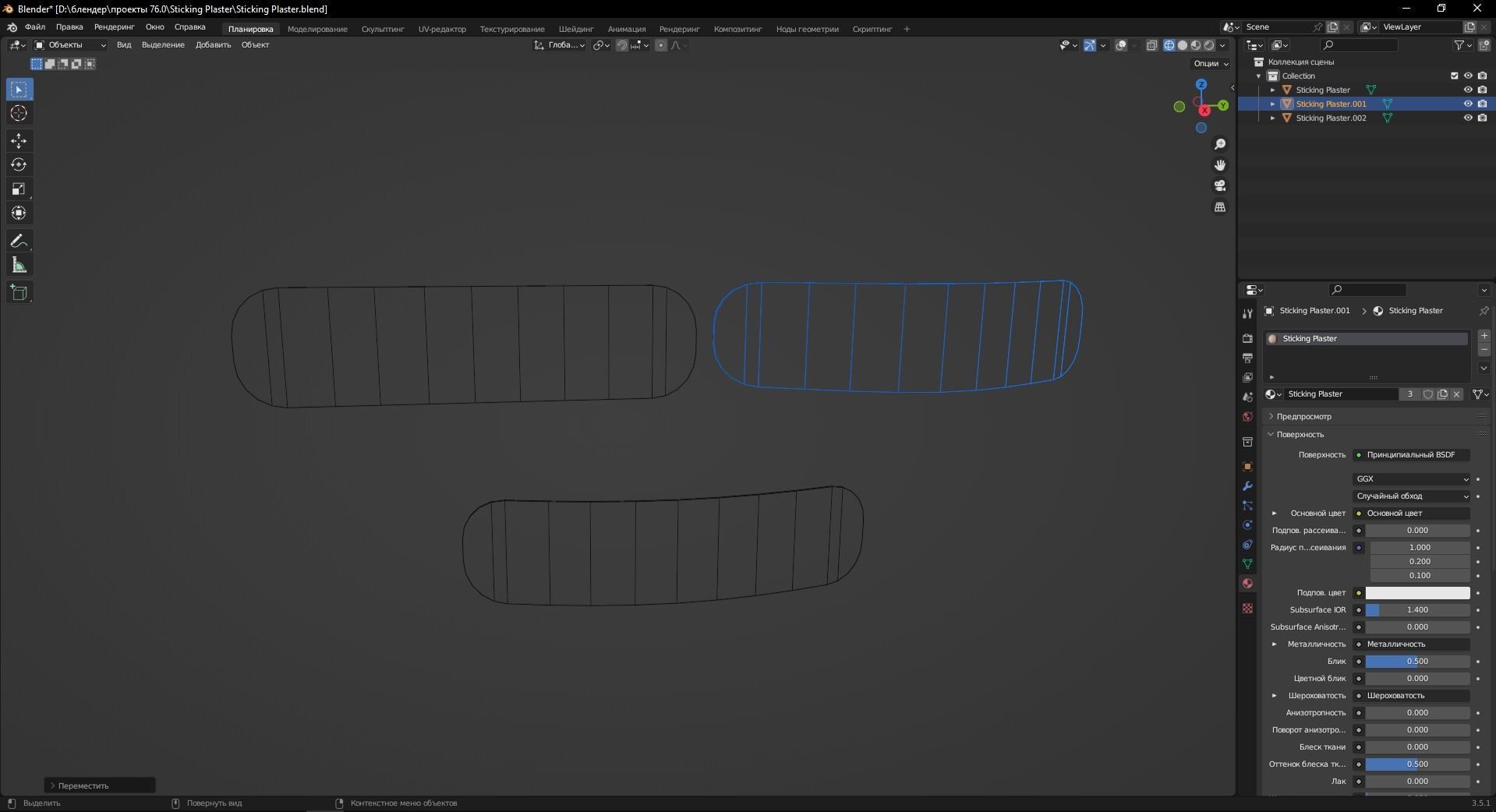Open the 'Файл' menu
The image size is (1496, 812).
pyautogui.click(x=35, y=27)
